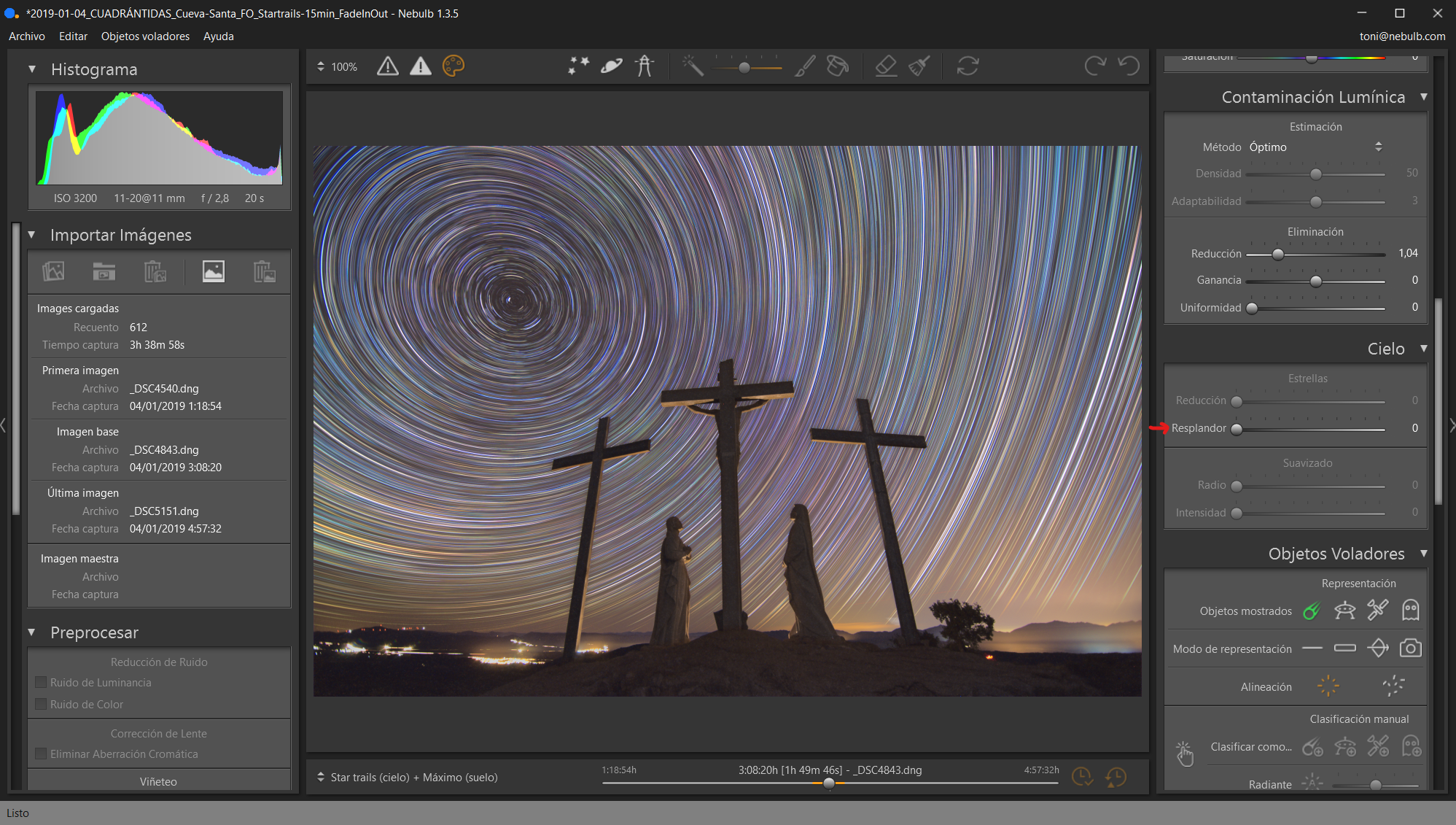This screenshot has height=825, width=1456.
Task: Click the delete all loaded images icon
Action: pyautogui.click(x=155, y=271)
